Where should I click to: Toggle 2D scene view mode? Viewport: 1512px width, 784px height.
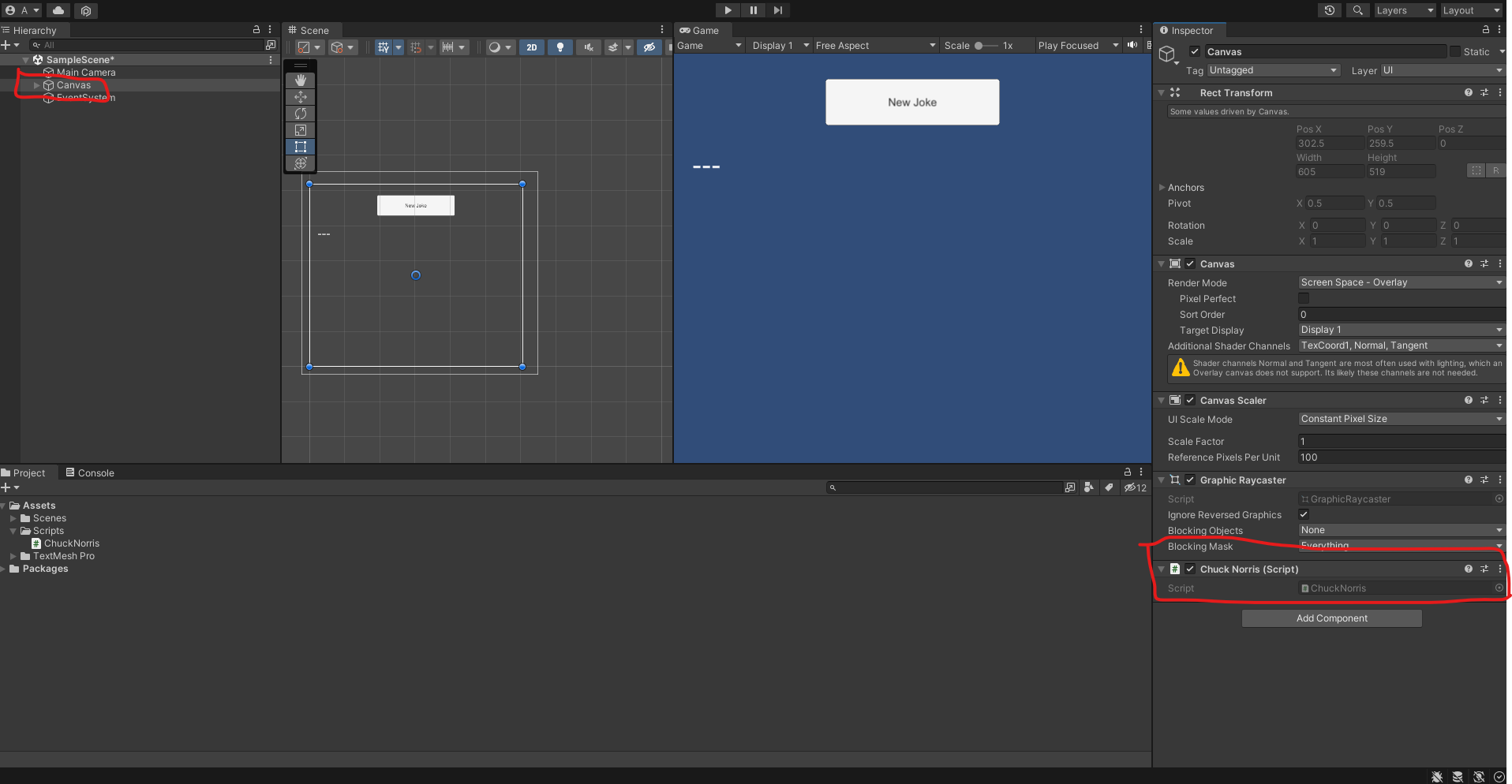point(532,47)
